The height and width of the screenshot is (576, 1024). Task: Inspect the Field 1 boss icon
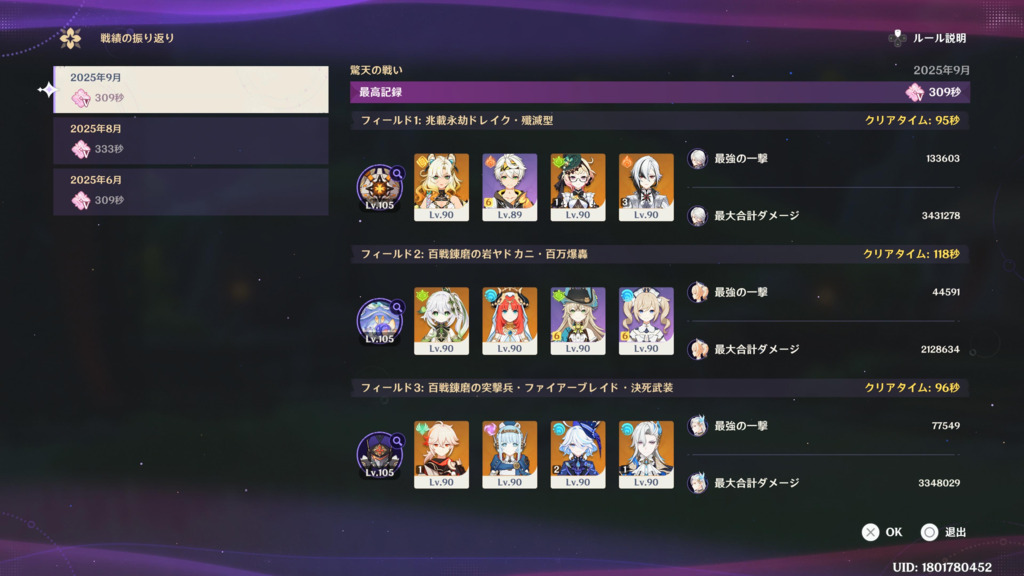point(379,188)
